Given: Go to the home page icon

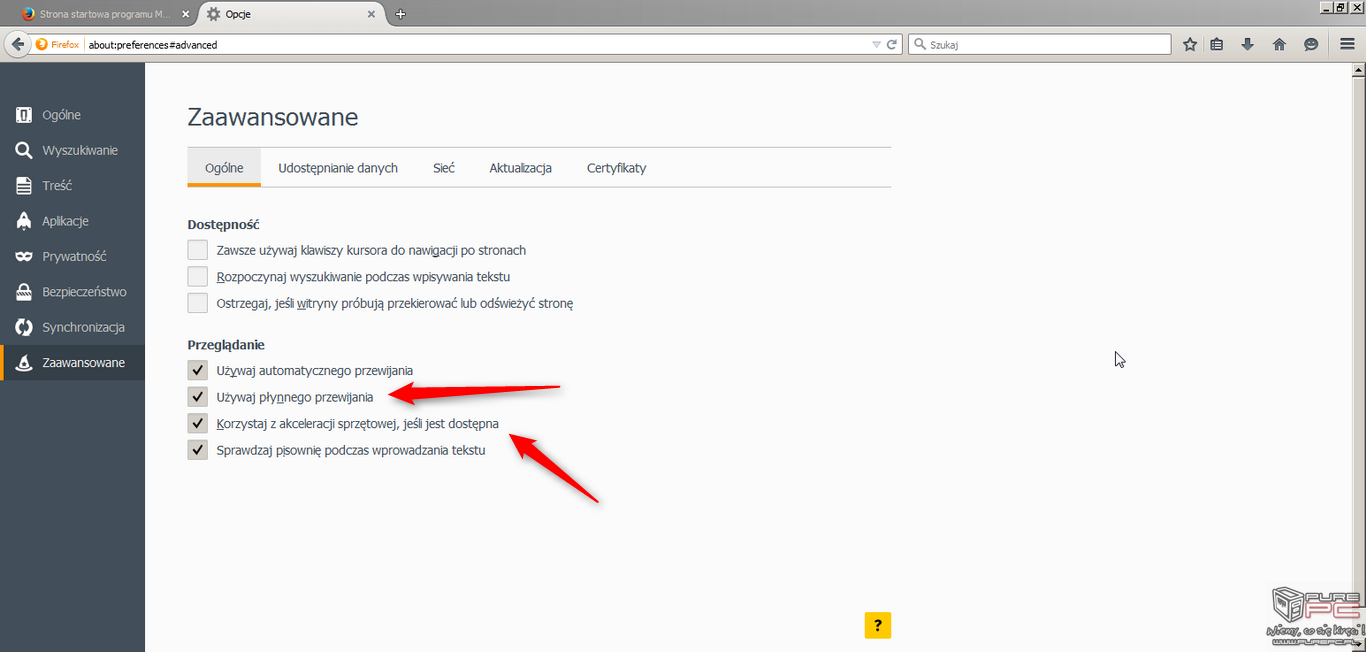Looking at the screenshot, I should pyautogui.click(x=1279, y=44).
